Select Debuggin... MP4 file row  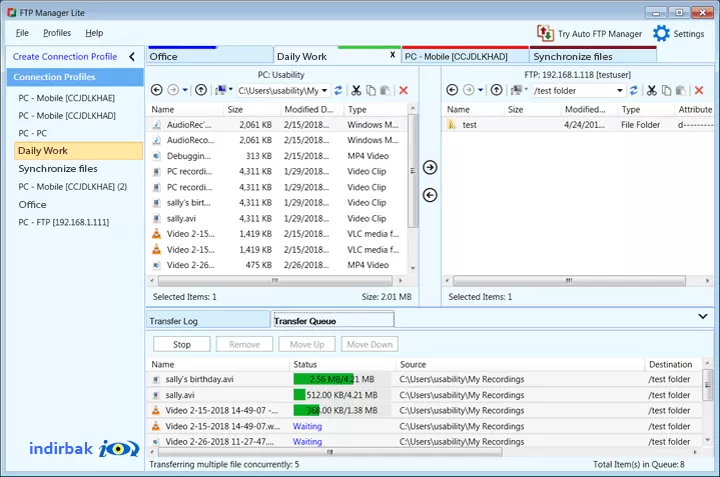coord(277,156)
